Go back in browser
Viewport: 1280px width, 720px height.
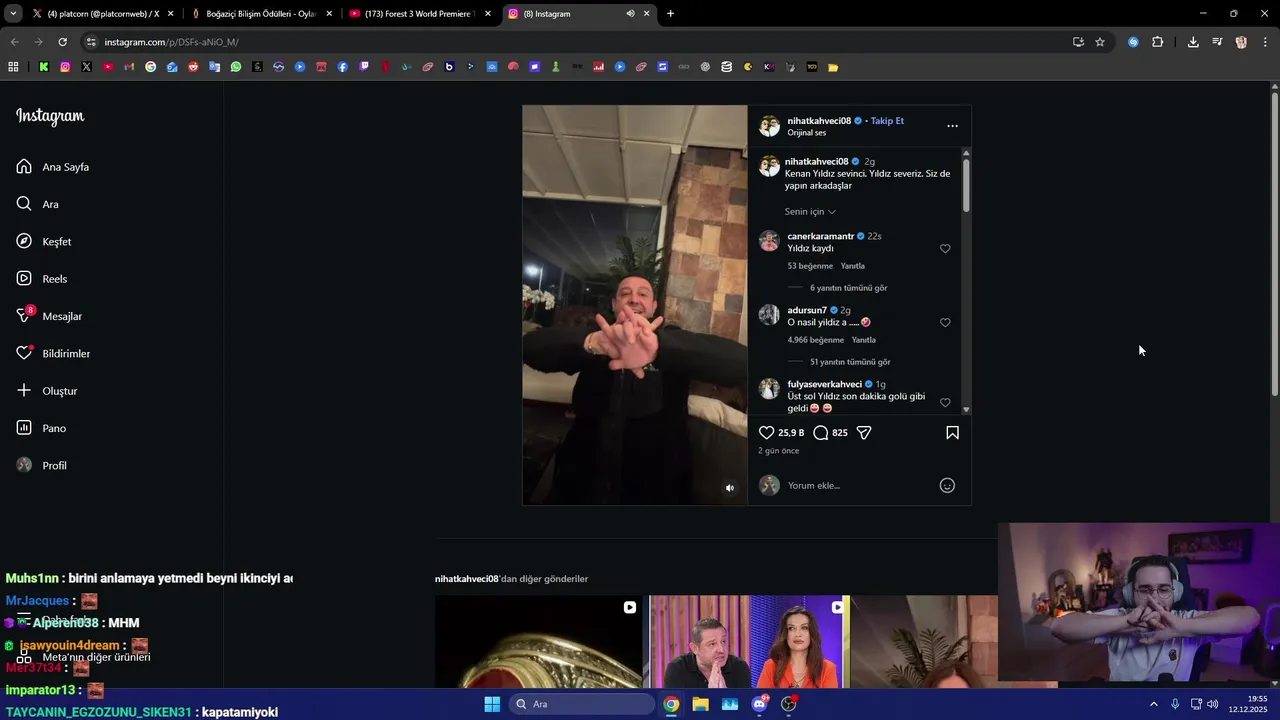tap(14, 42)
